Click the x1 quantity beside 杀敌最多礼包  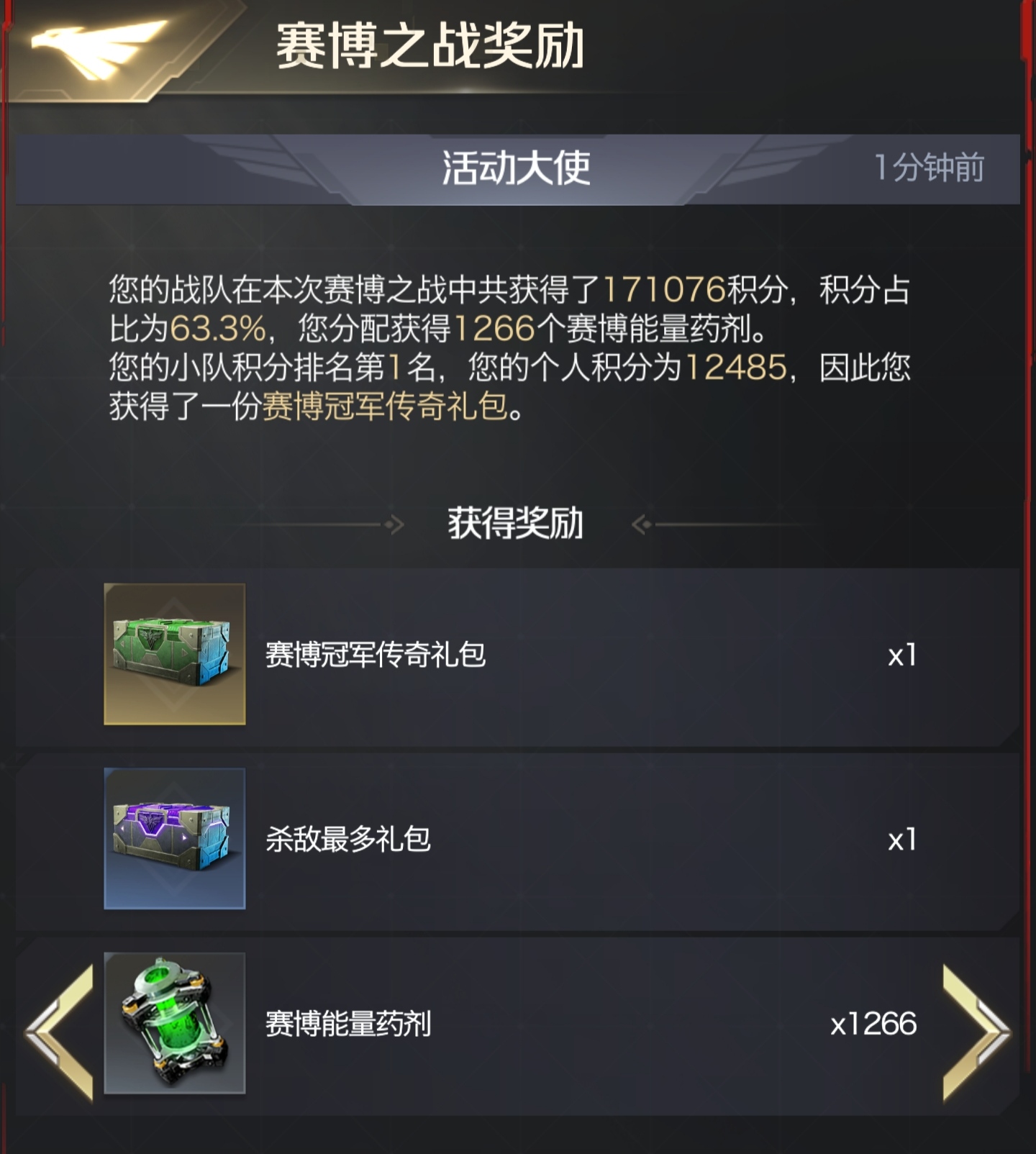click(902, 840)
